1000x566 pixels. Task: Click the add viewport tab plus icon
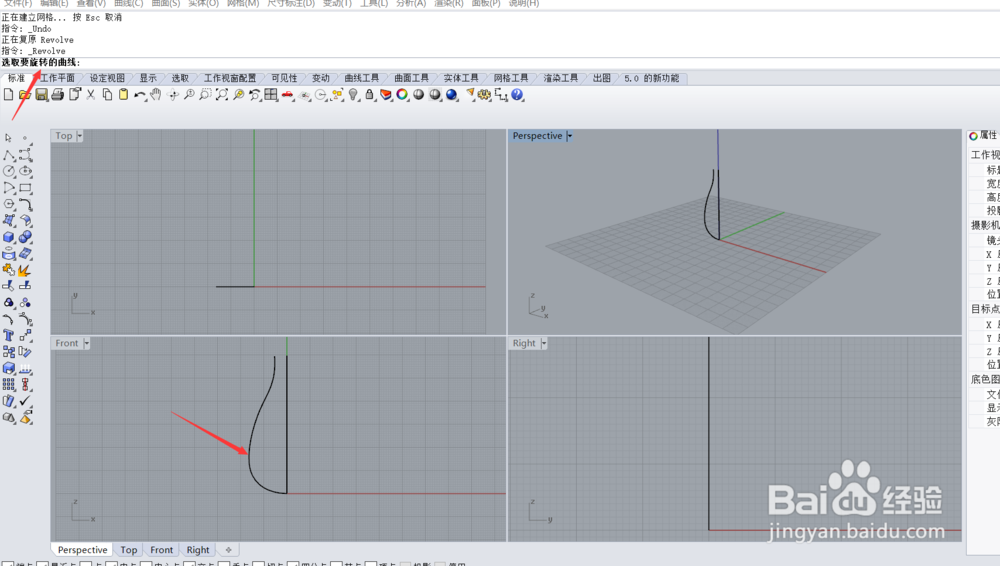[x=228, y=549]
